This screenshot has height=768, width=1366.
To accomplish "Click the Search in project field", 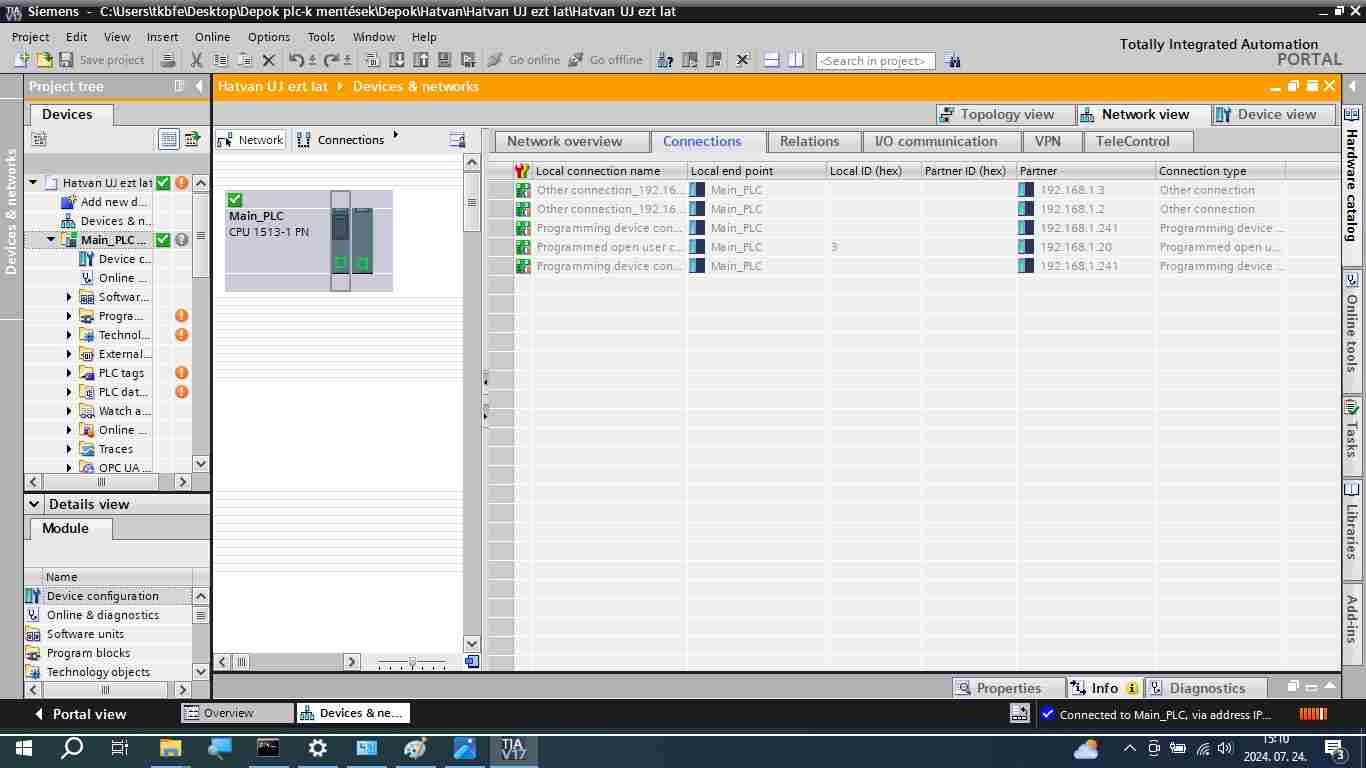I will [x=875, y=61].
